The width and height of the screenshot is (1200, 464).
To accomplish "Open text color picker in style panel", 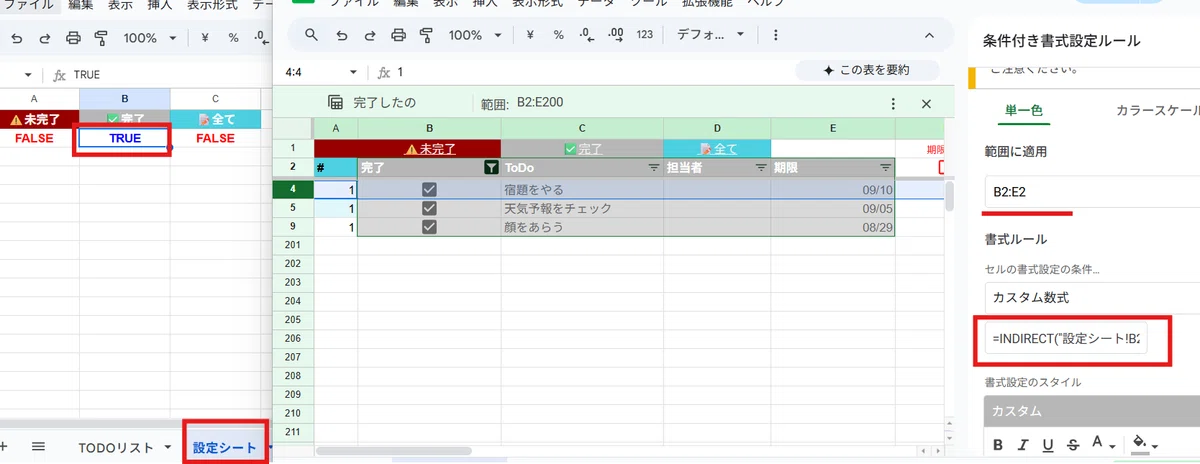I will point(1104,444).
